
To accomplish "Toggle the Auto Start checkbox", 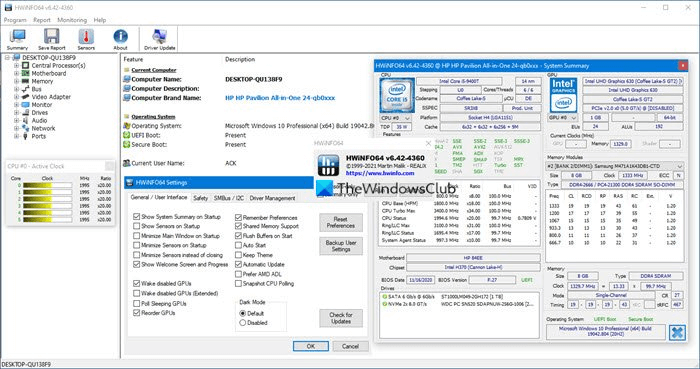I will click(238, 245).
